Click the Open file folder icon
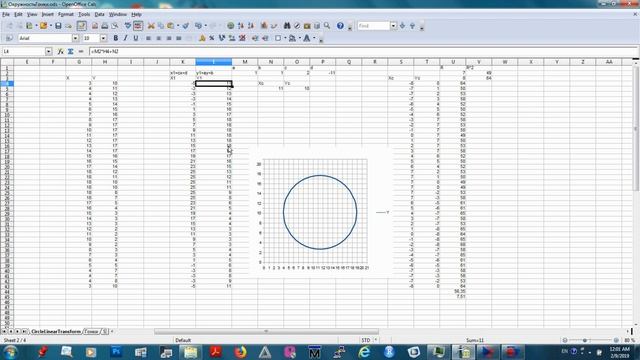 tap(43, 26)
